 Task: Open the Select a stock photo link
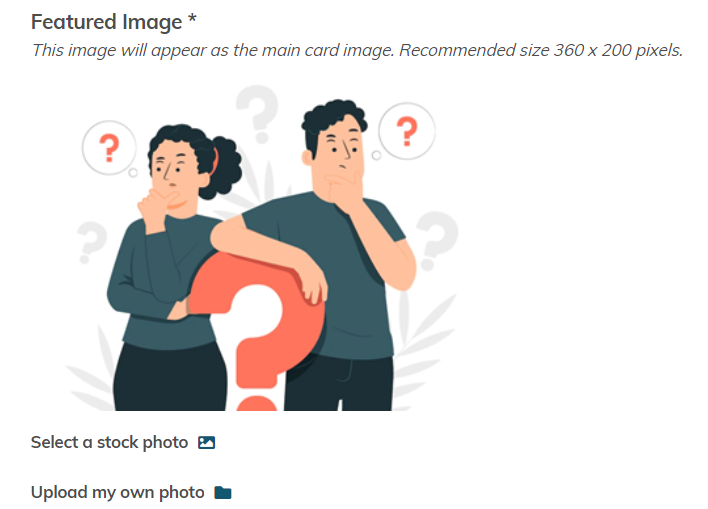109,442
